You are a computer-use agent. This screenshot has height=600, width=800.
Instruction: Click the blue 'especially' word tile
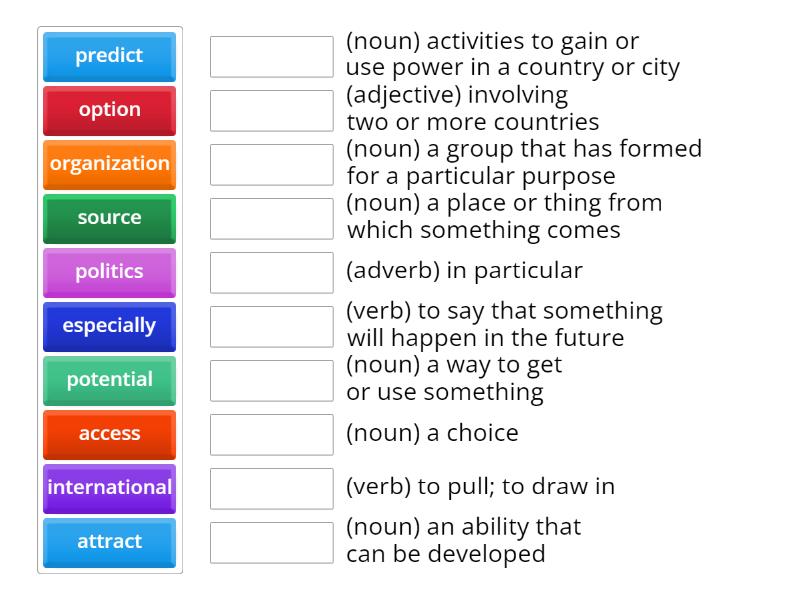coord(109,326)
